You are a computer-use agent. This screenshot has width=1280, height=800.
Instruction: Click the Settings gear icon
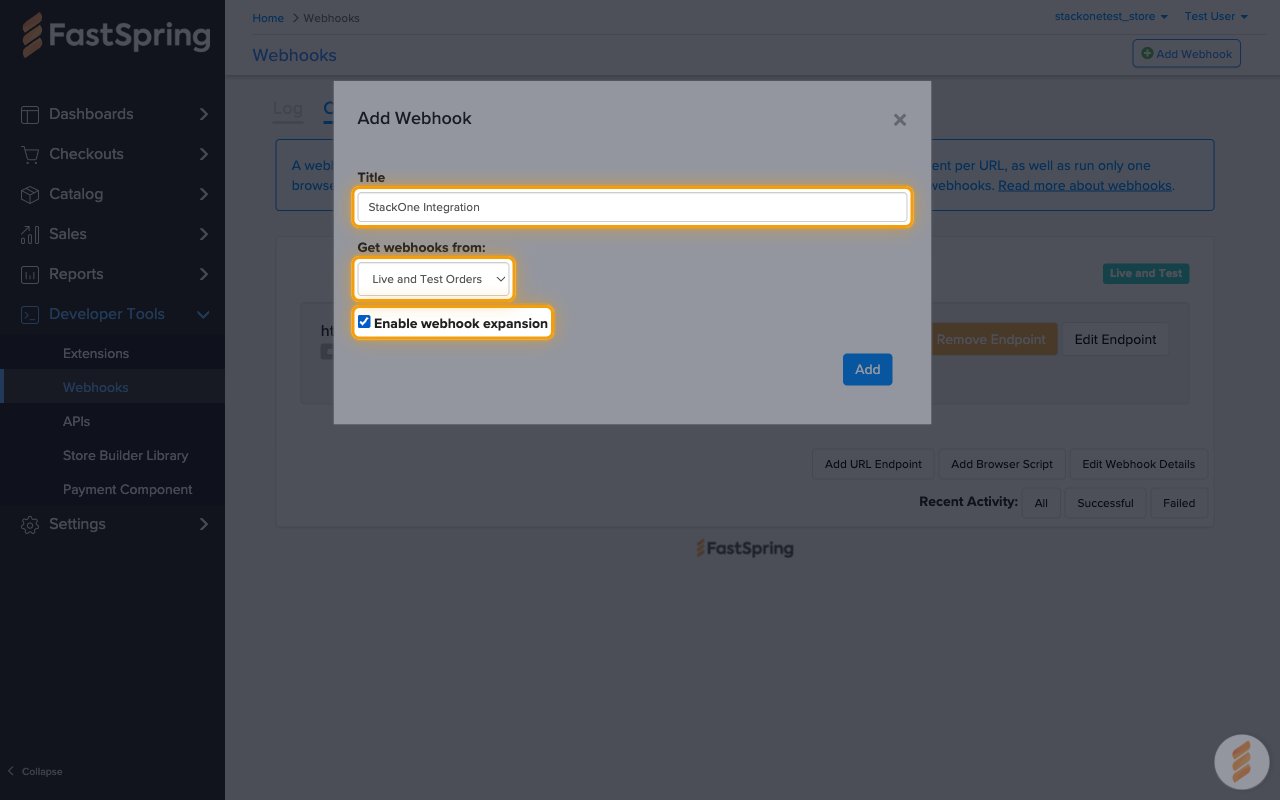pos(30,524)
